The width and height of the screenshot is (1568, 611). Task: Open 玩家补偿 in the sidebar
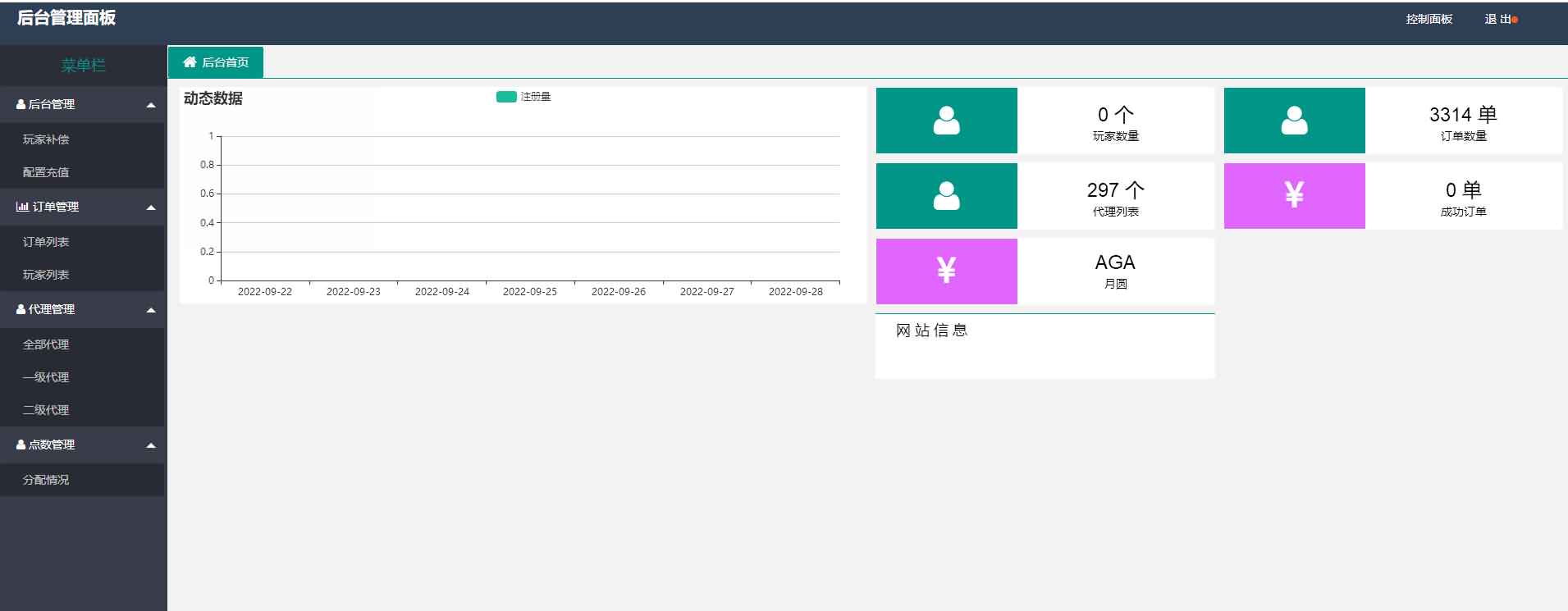[82, 139]
